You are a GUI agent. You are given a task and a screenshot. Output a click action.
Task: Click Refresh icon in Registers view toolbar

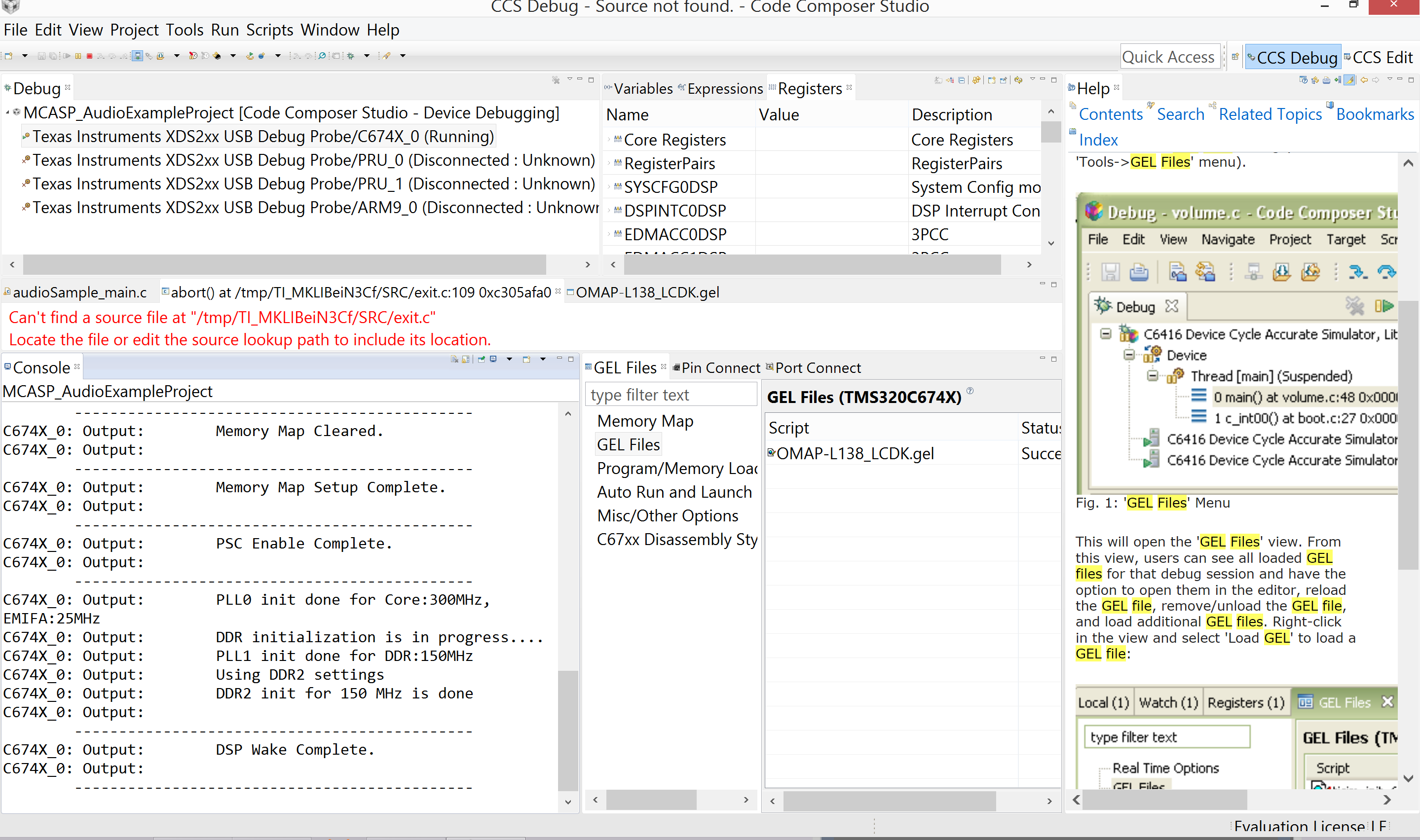tap(976, 80)
